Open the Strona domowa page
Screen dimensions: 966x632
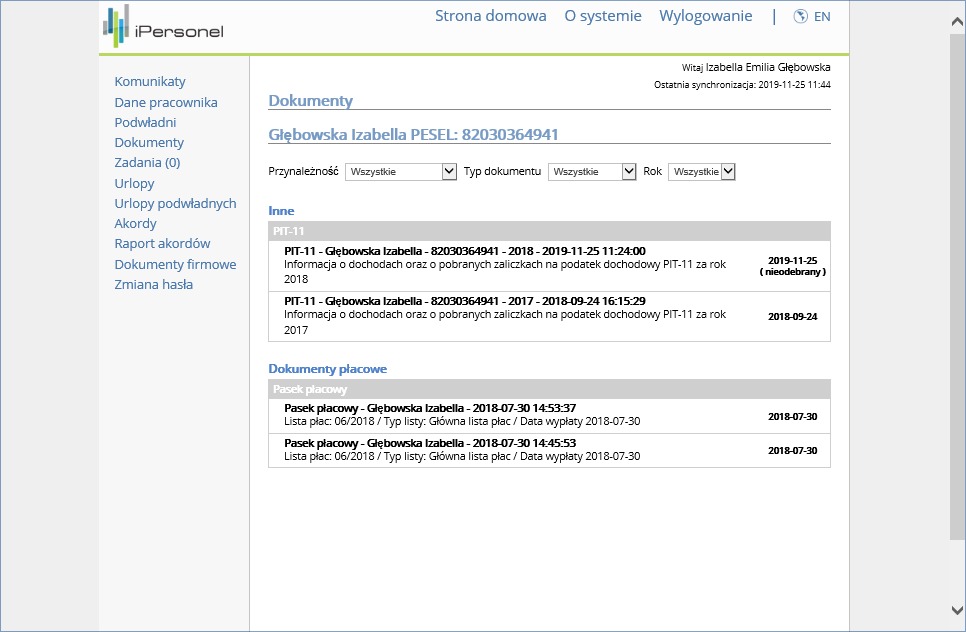[x=490, y=16]
